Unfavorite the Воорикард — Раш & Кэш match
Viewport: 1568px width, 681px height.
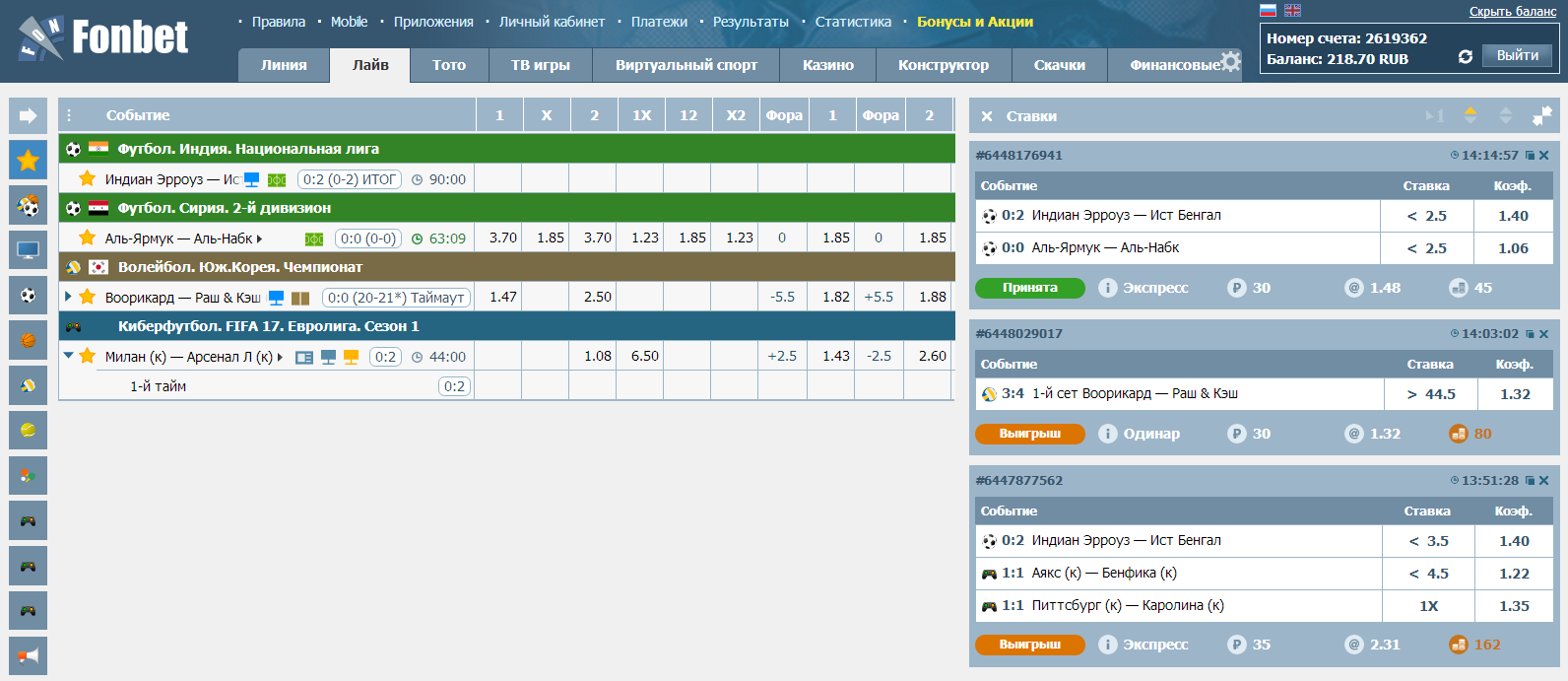[87, 297]
